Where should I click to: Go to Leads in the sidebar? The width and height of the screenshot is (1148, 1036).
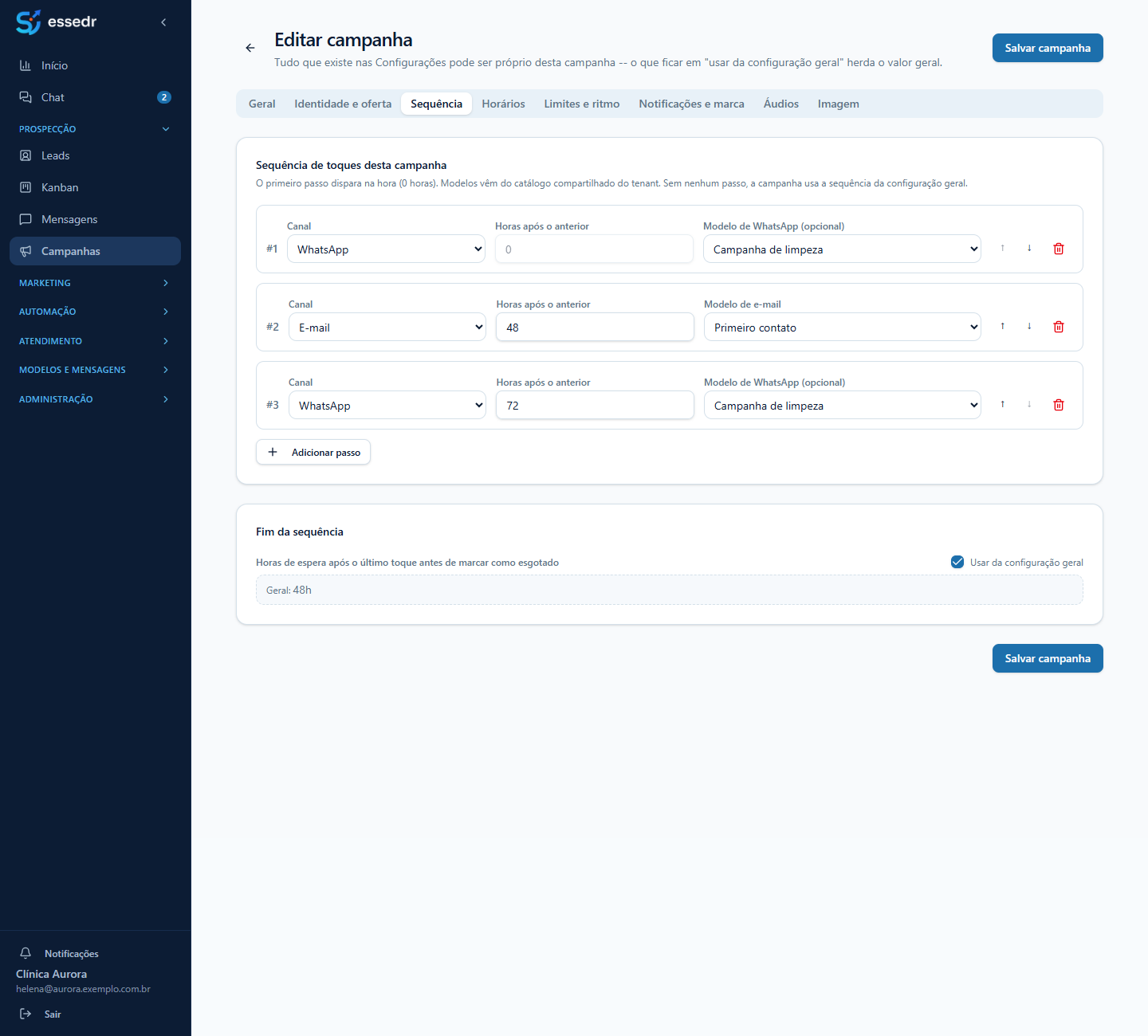pyautogui.click(x=95, y=155)
